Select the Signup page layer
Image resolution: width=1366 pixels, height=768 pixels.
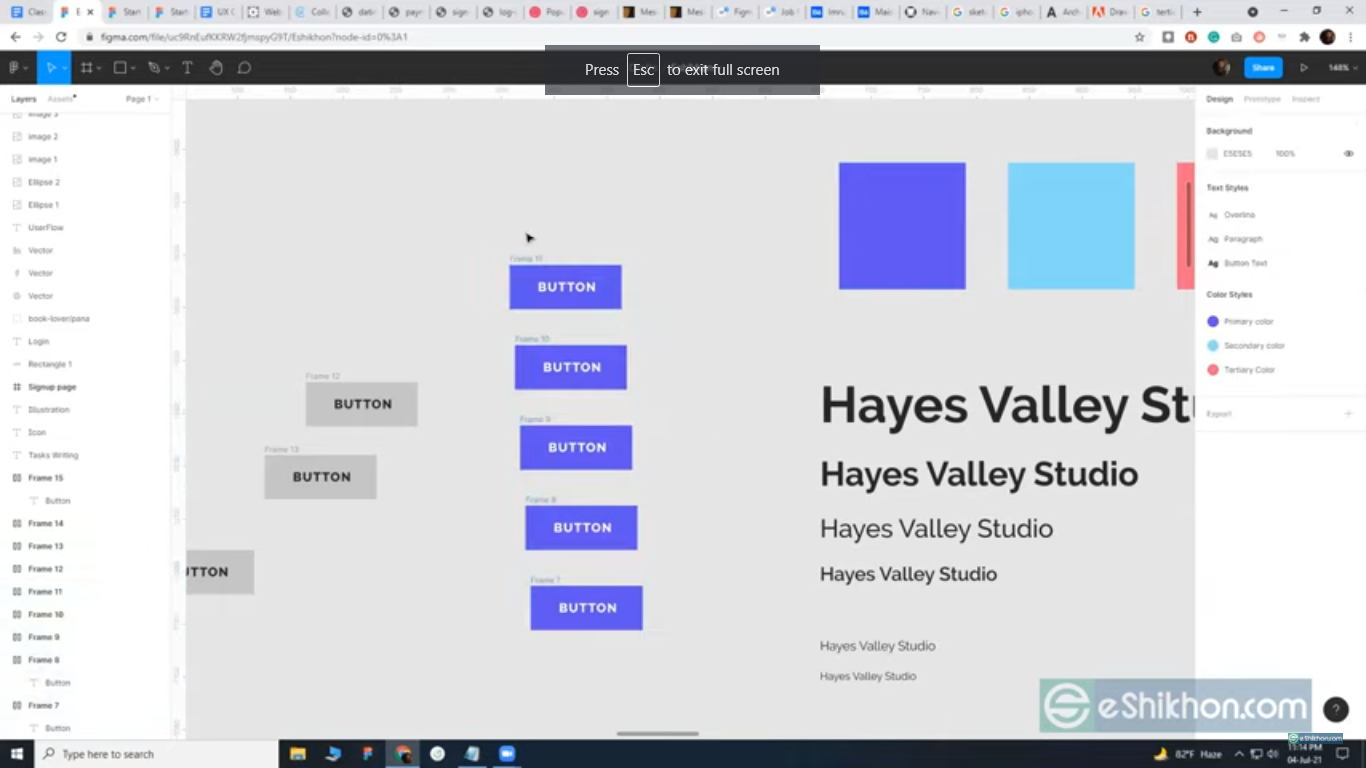coord(52,387)
